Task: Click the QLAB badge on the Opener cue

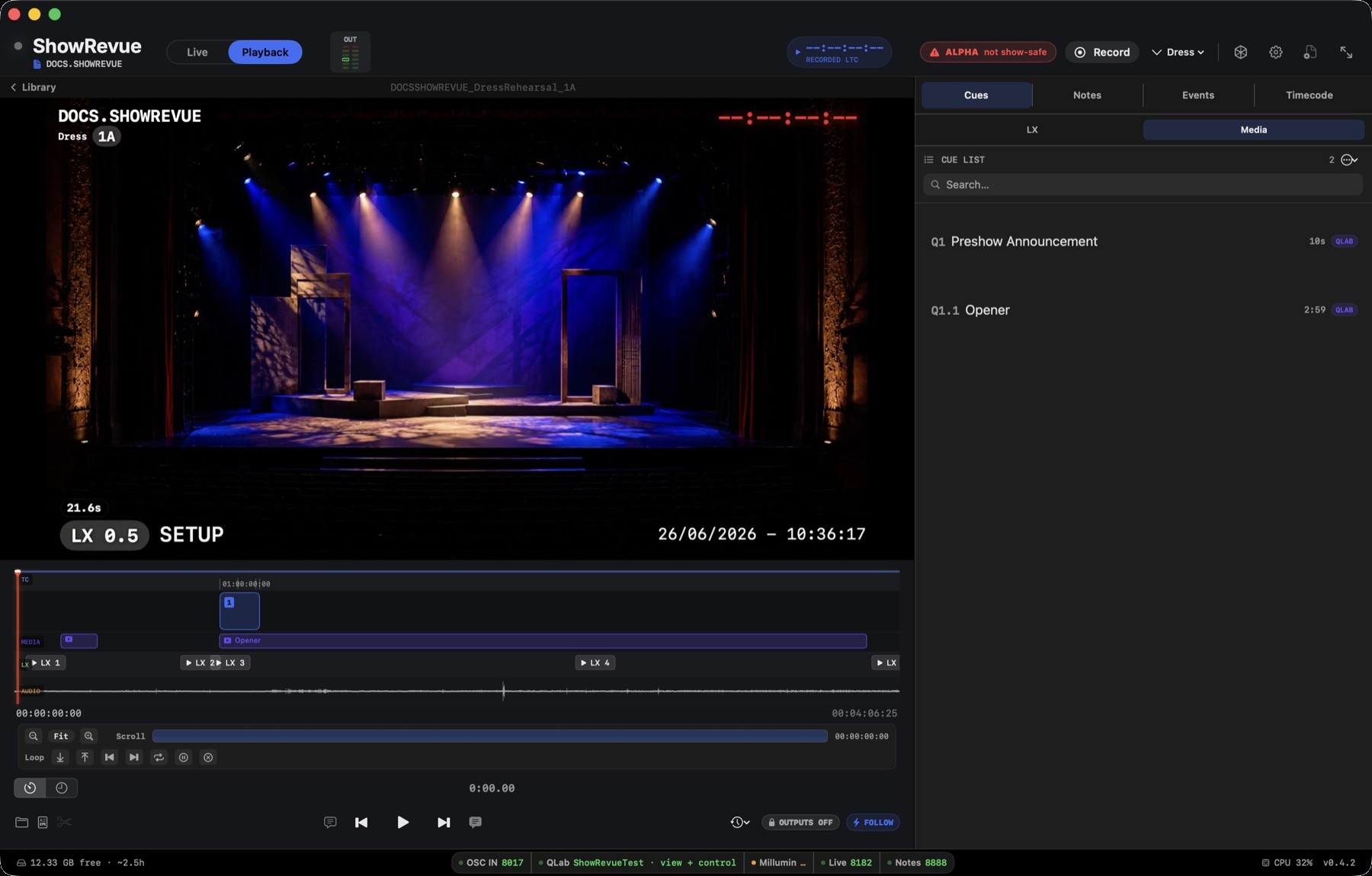Action: point(1344,310)
